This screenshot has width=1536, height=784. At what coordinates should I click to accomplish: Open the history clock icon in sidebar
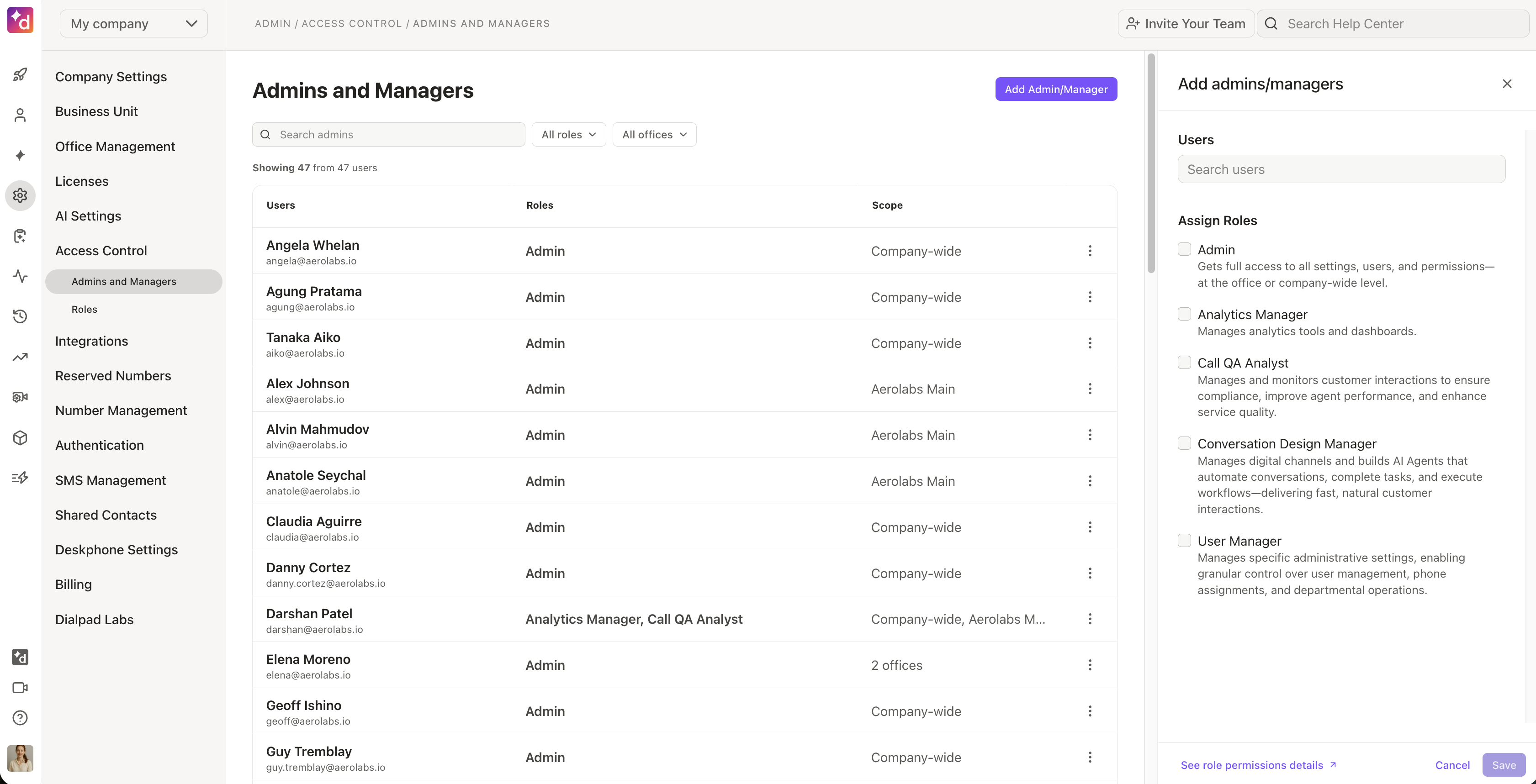coord(20,316)
